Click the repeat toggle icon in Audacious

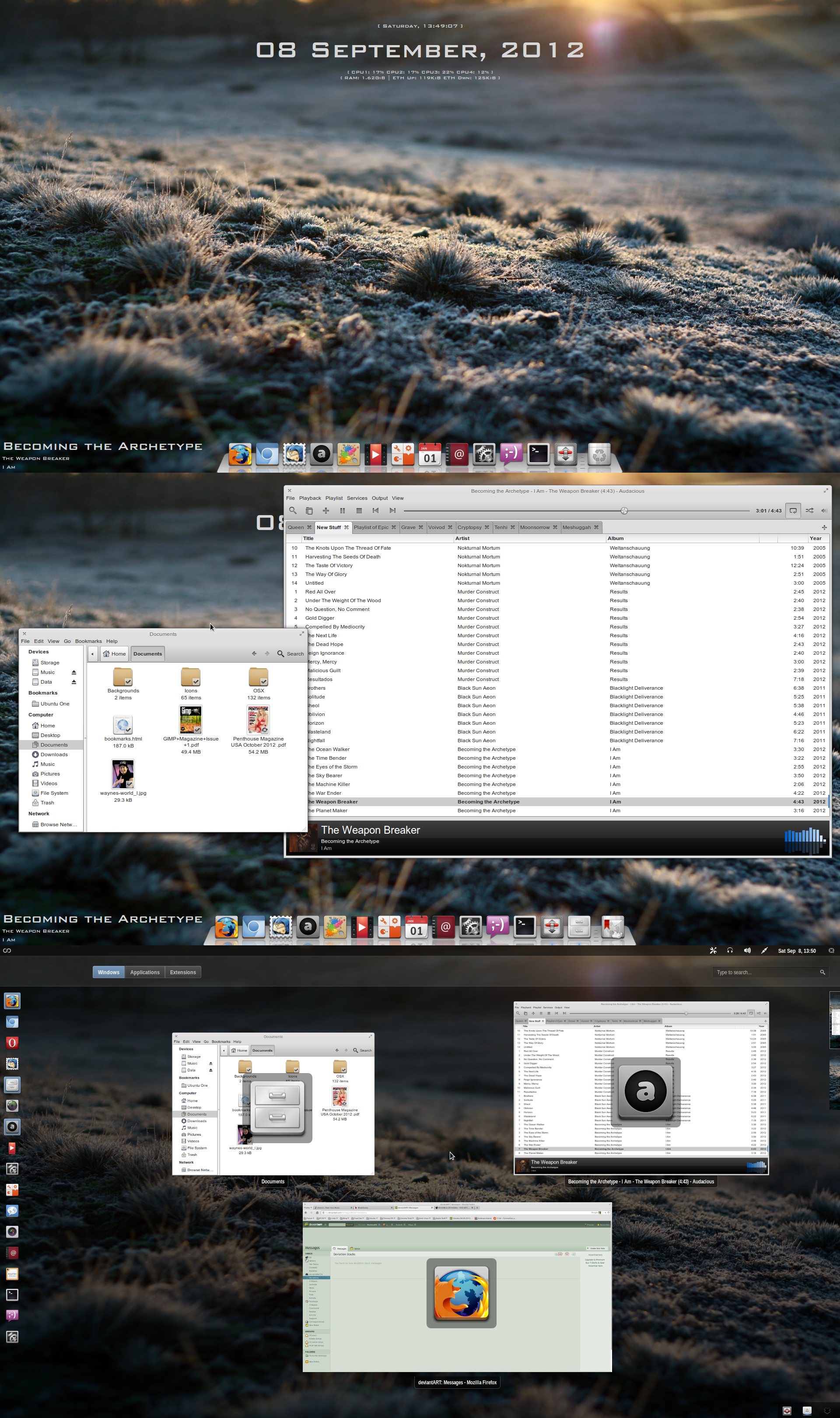click(793, 513)
